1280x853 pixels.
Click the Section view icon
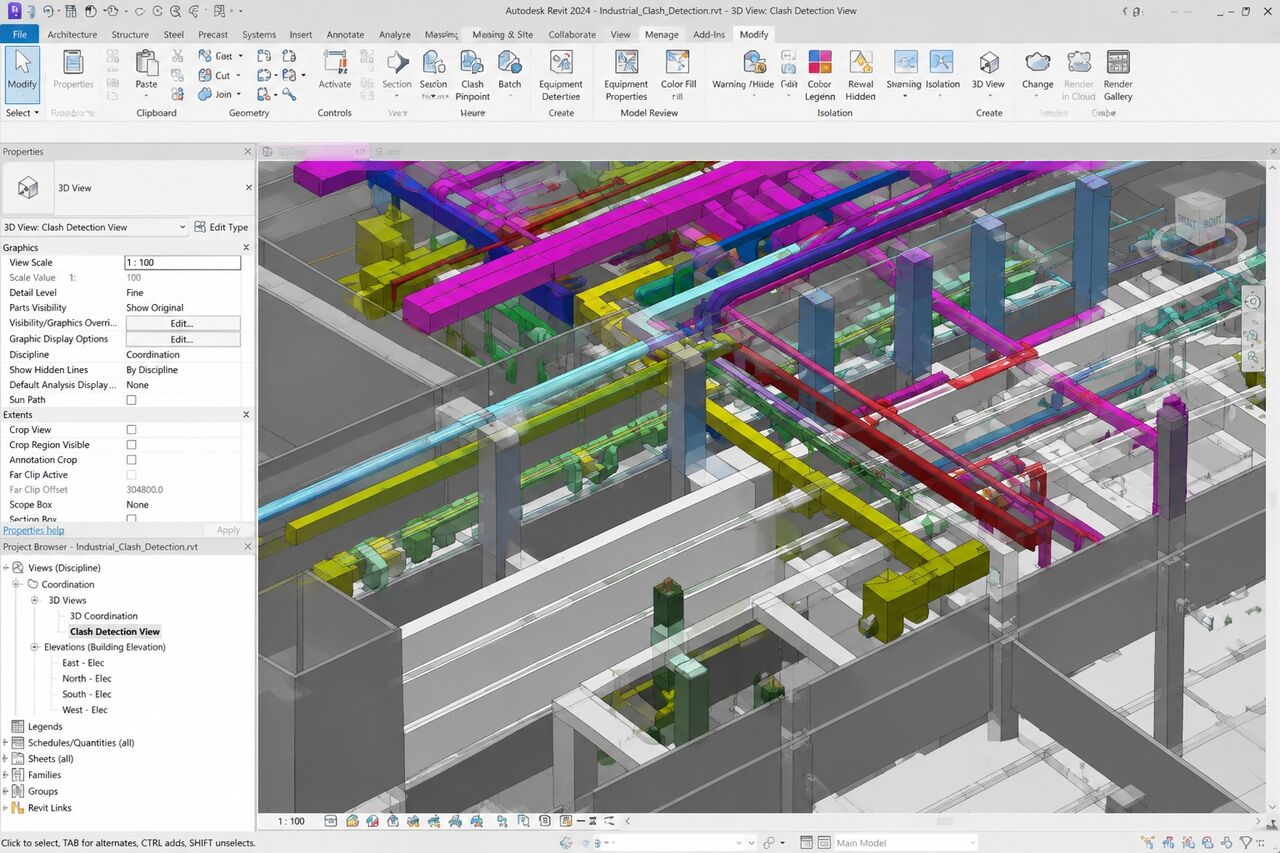[x=397, y=64]
